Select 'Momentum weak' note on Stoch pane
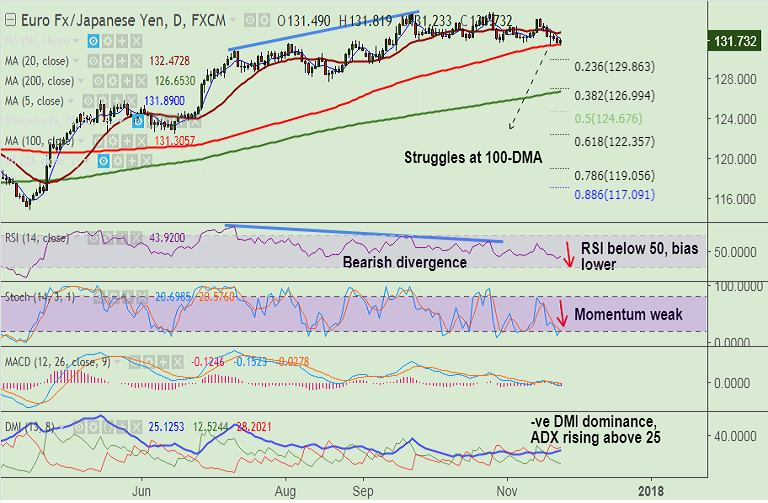This screenshot has height=503, width=768. point(628,314)
